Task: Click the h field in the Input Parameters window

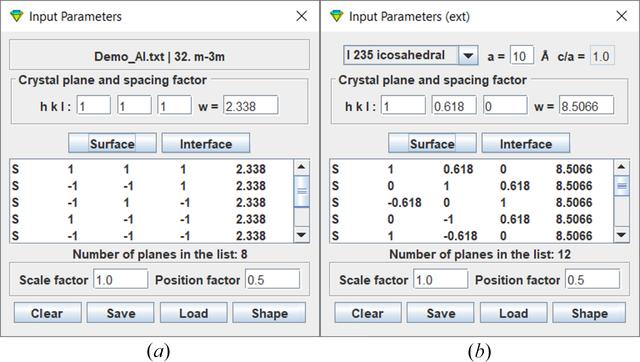Action: click(94, 106)
